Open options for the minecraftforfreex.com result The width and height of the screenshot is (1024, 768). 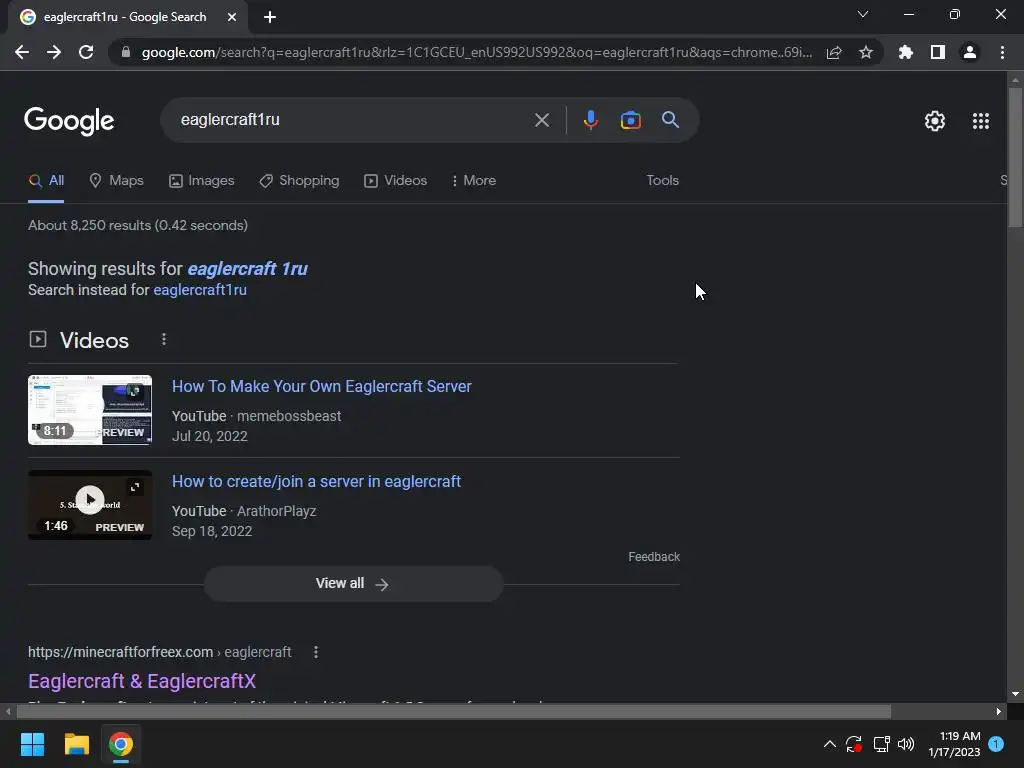click(316, 652)
